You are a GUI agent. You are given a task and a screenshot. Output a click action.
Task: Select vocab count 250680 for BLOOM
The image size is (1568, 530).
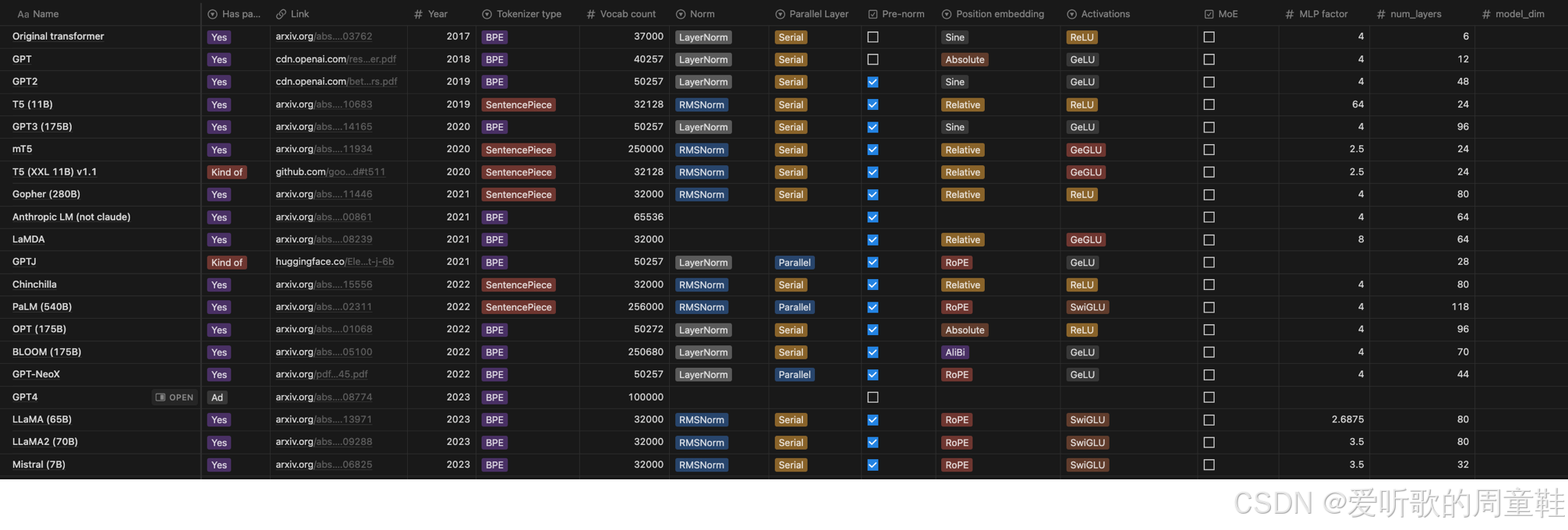tap(646, 352)
